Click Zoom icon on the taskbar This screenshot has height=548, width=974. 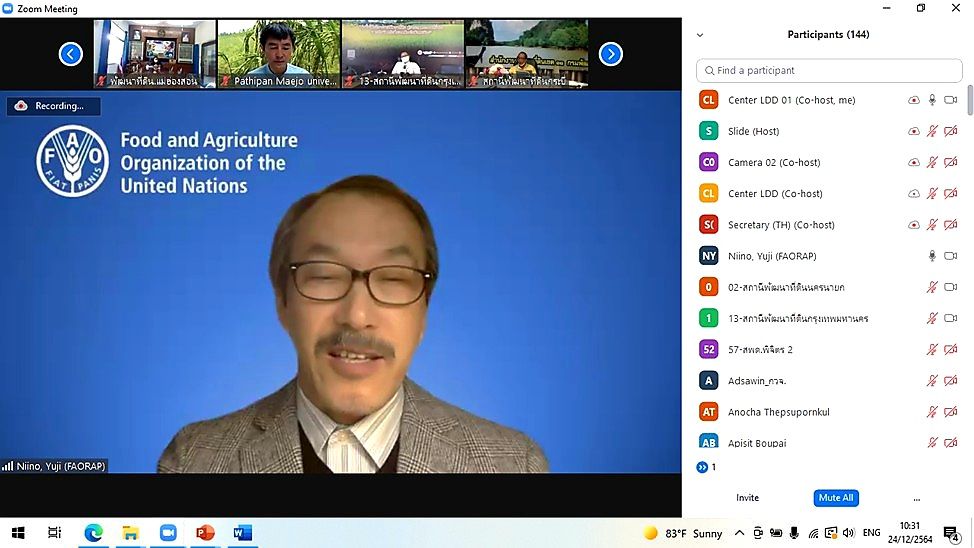168,533
